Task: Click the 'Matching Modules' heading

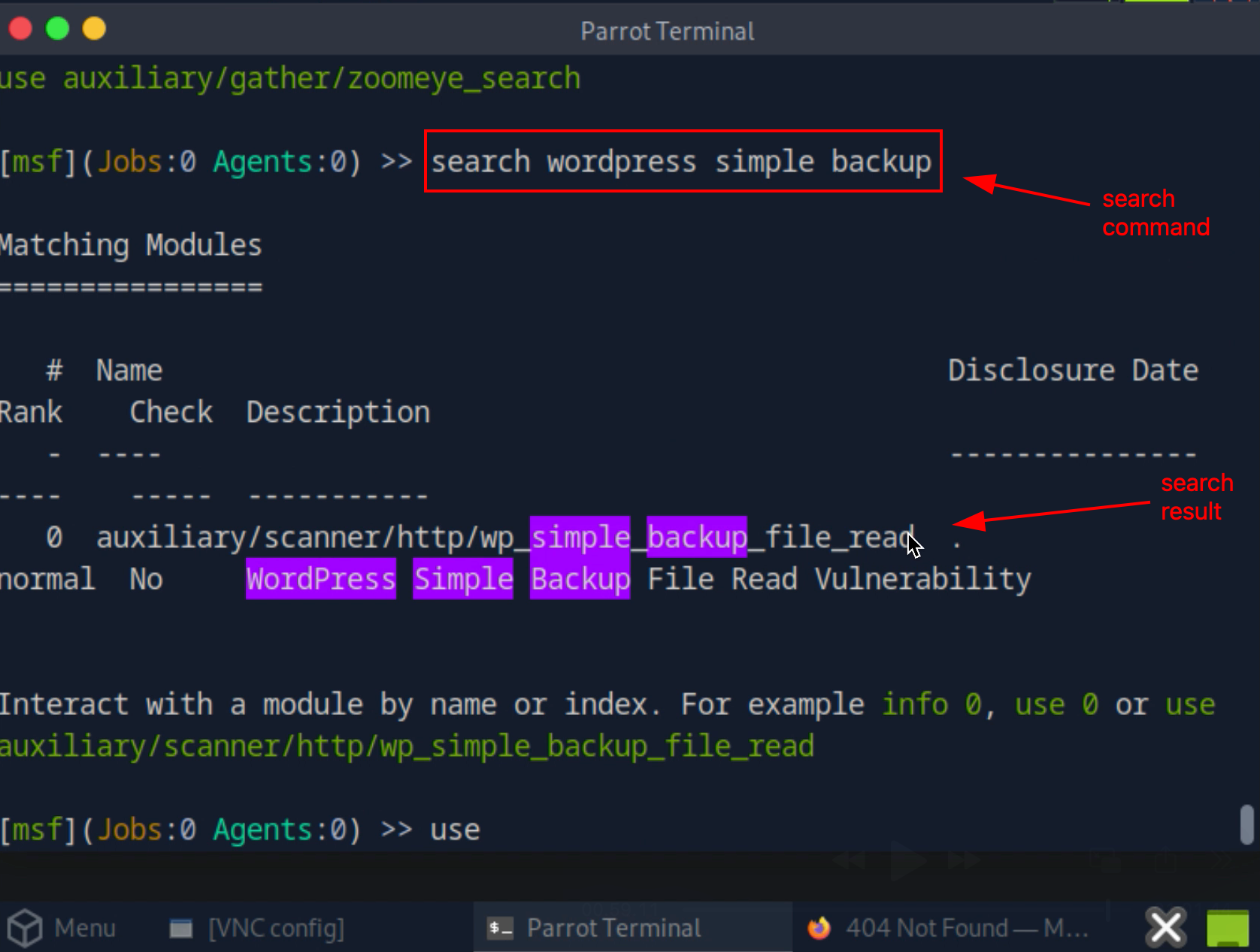Action: (x=131, y=245)
